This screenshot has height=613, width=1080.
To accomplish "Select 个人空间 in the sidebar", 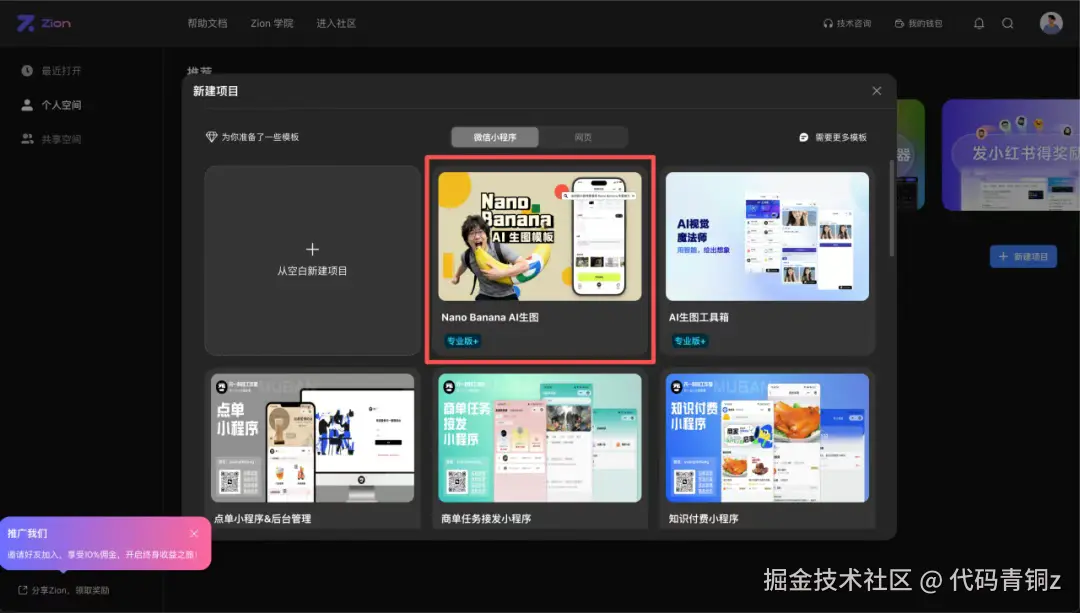I will [x=52, y=105].
